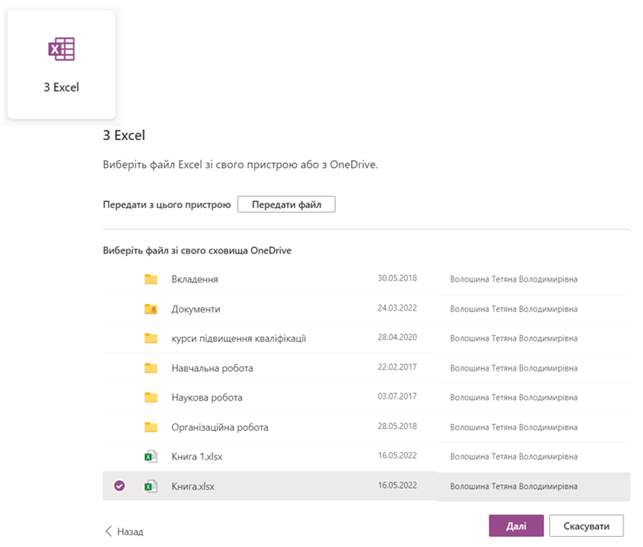Click the Навчальна робота folder icon
643x547 pixels.
[152, 368]
